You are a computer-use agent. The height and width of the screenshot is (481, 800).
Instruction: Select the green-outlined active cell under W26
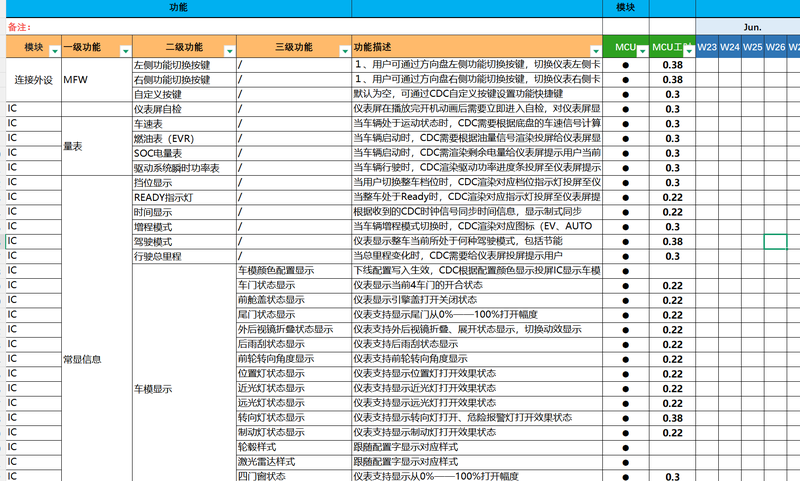(x=776, y=242)
